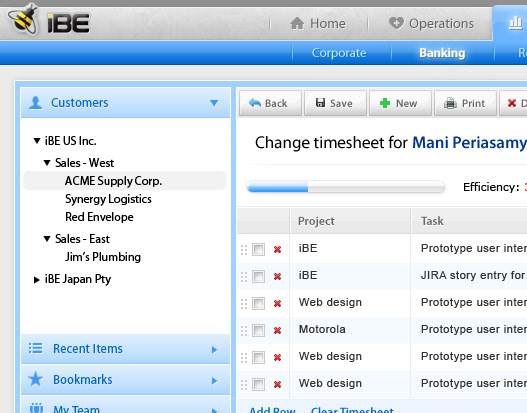Click the My Team icon
Screen dimensions: 527x413
tap(36, 408)
